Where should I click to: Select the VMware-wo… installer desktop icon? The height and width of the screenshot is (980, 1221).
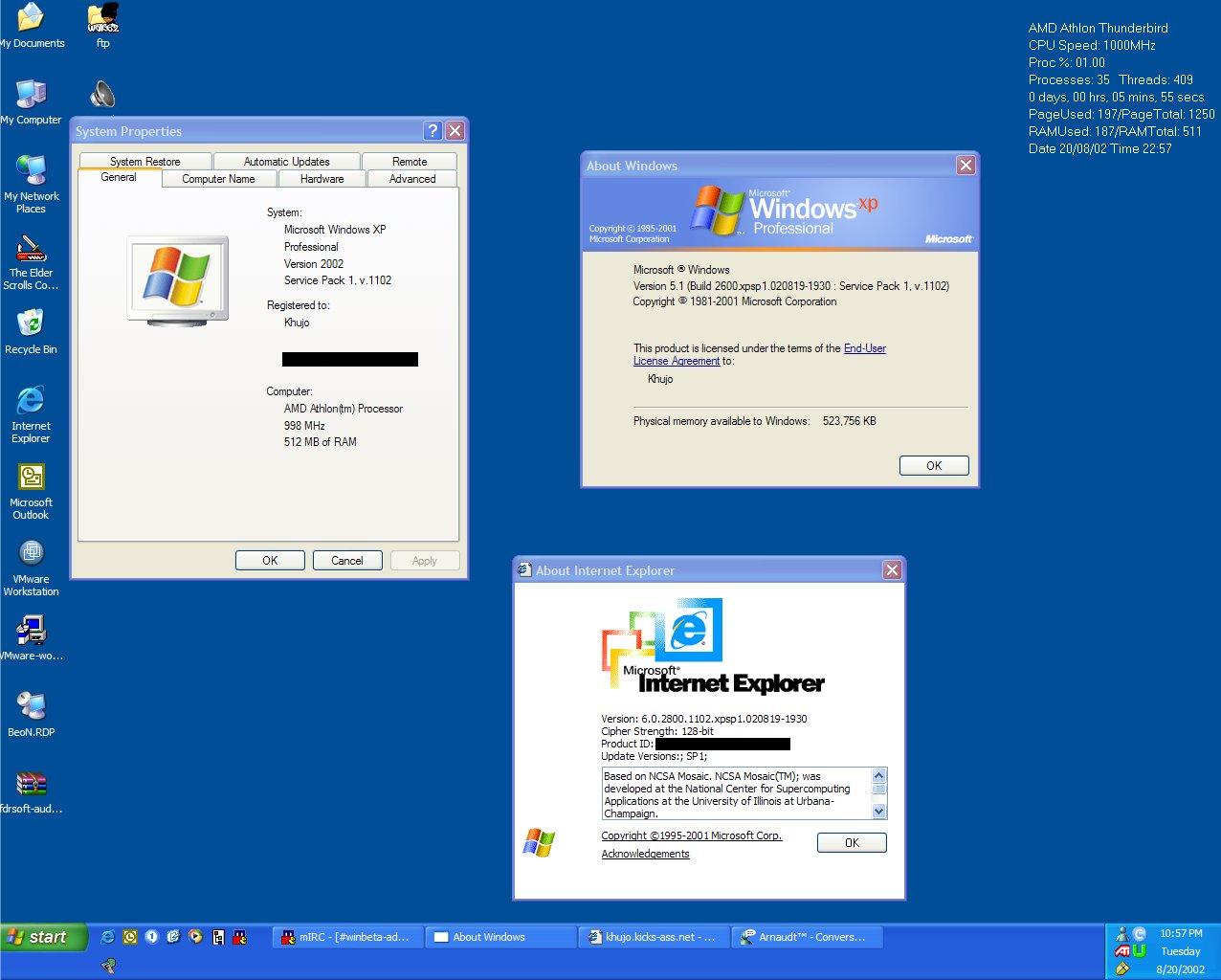click(x=31, y=638)
